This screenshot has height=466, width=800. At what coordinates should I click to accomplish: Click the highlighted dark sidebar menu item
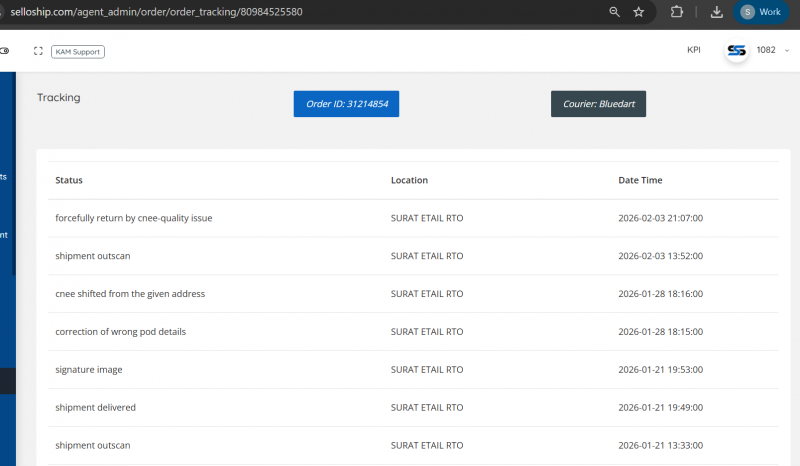(7, 380)
